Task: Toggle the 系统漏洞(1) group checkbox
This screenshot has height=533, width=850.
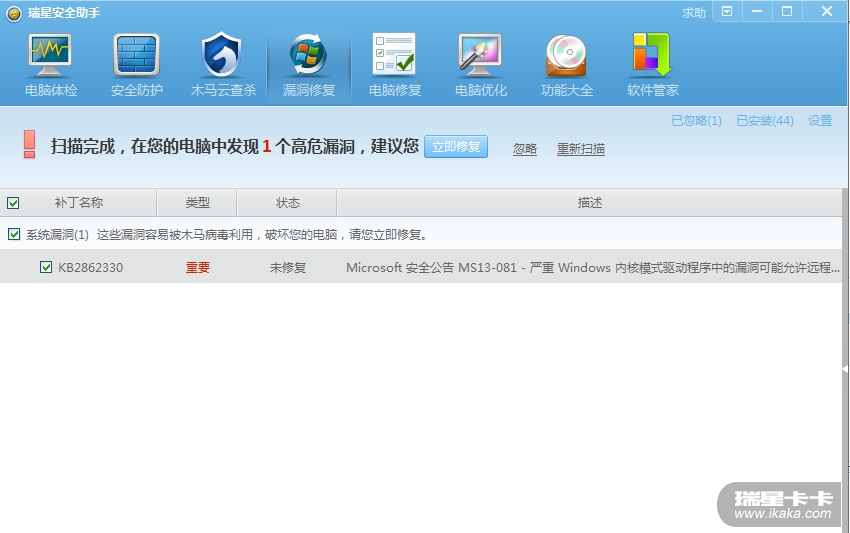Action: pos(14,234)
